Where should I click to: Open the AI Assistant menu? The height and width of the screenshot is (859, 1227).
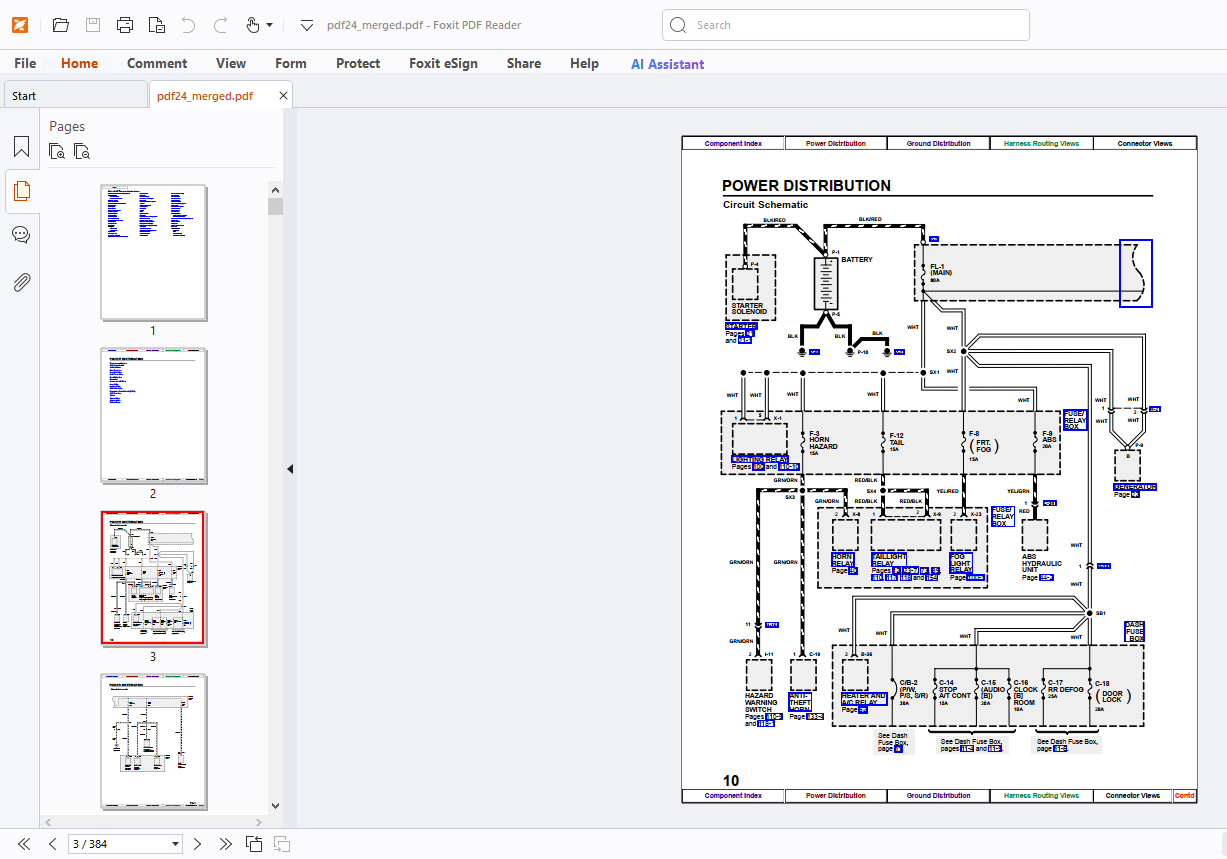point(667,63)
